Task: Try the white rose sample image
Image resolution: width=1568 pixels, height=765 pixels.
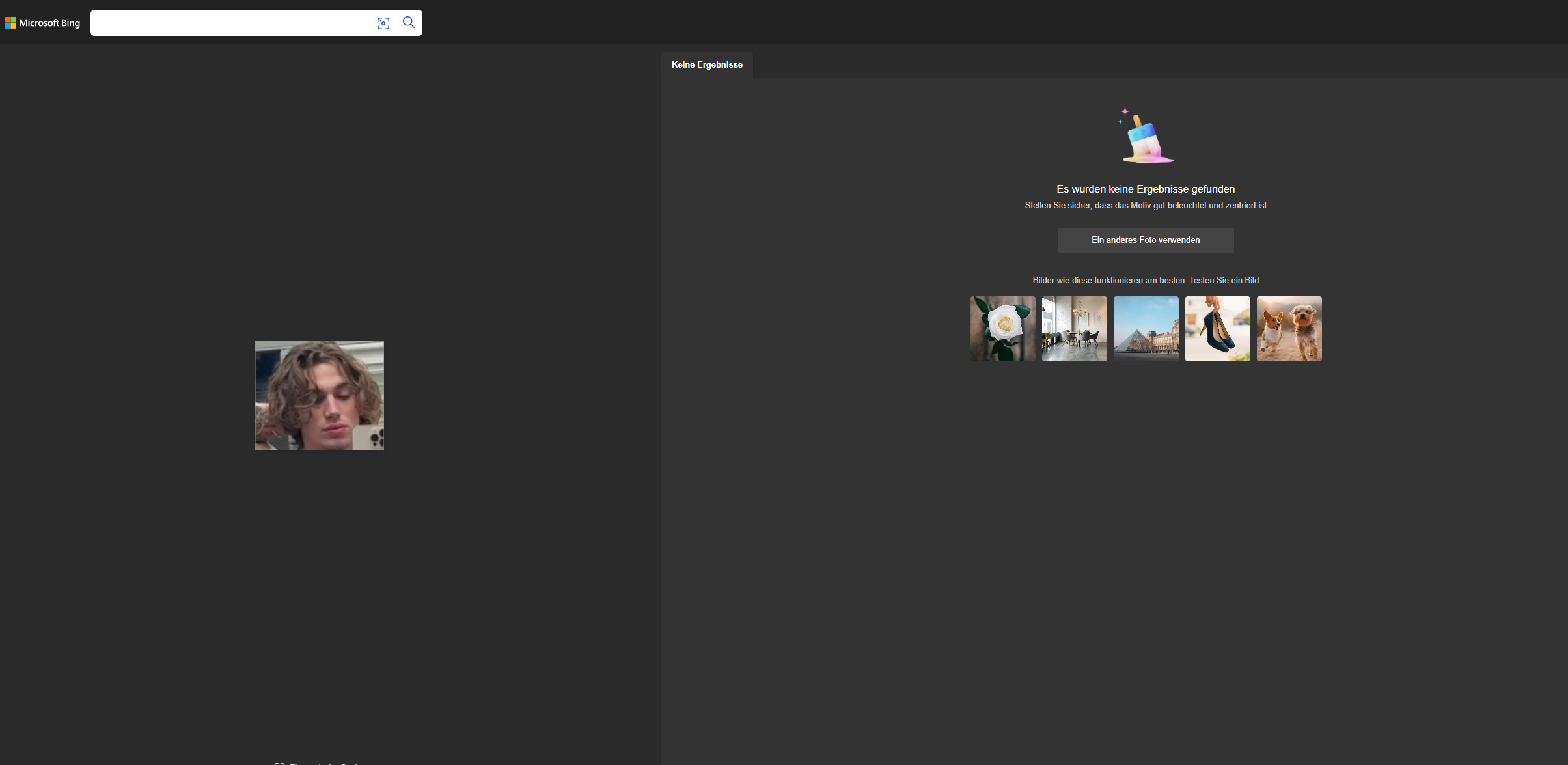Action: [1002, 329]
